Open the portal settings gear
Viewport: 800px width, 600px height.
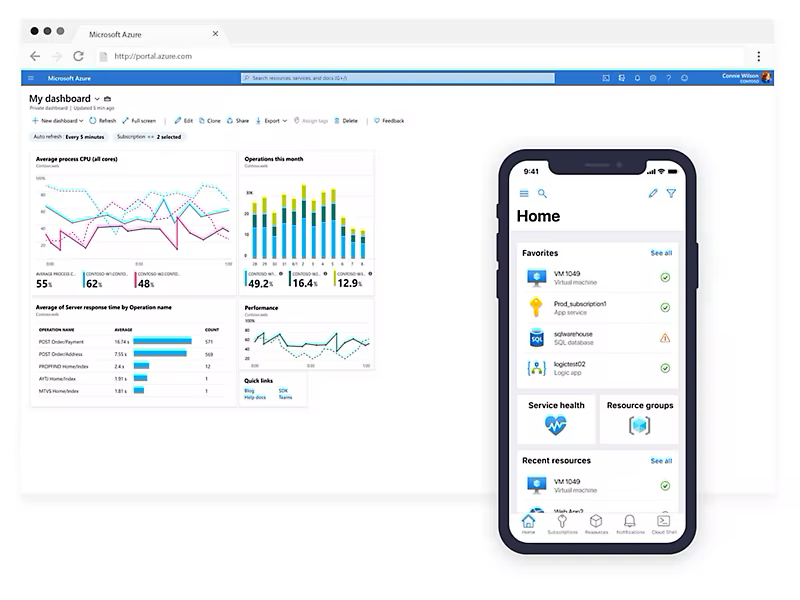click(x=653, y=78)
